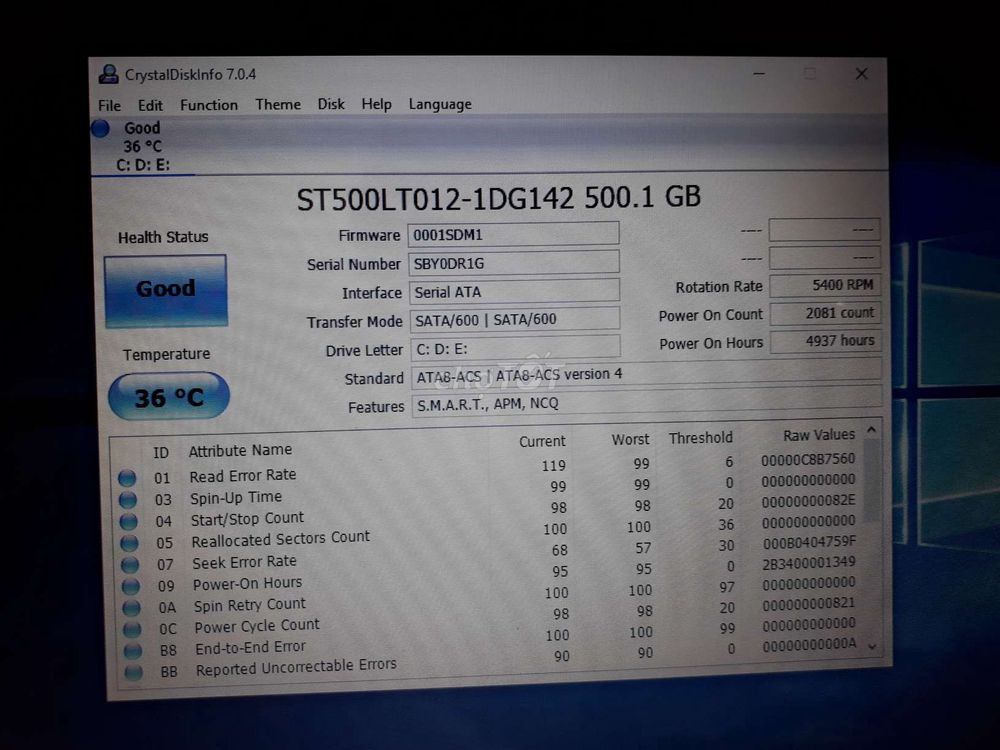
Task: Select the Spin Retry Count row name
Action: (x=249, y=605)
